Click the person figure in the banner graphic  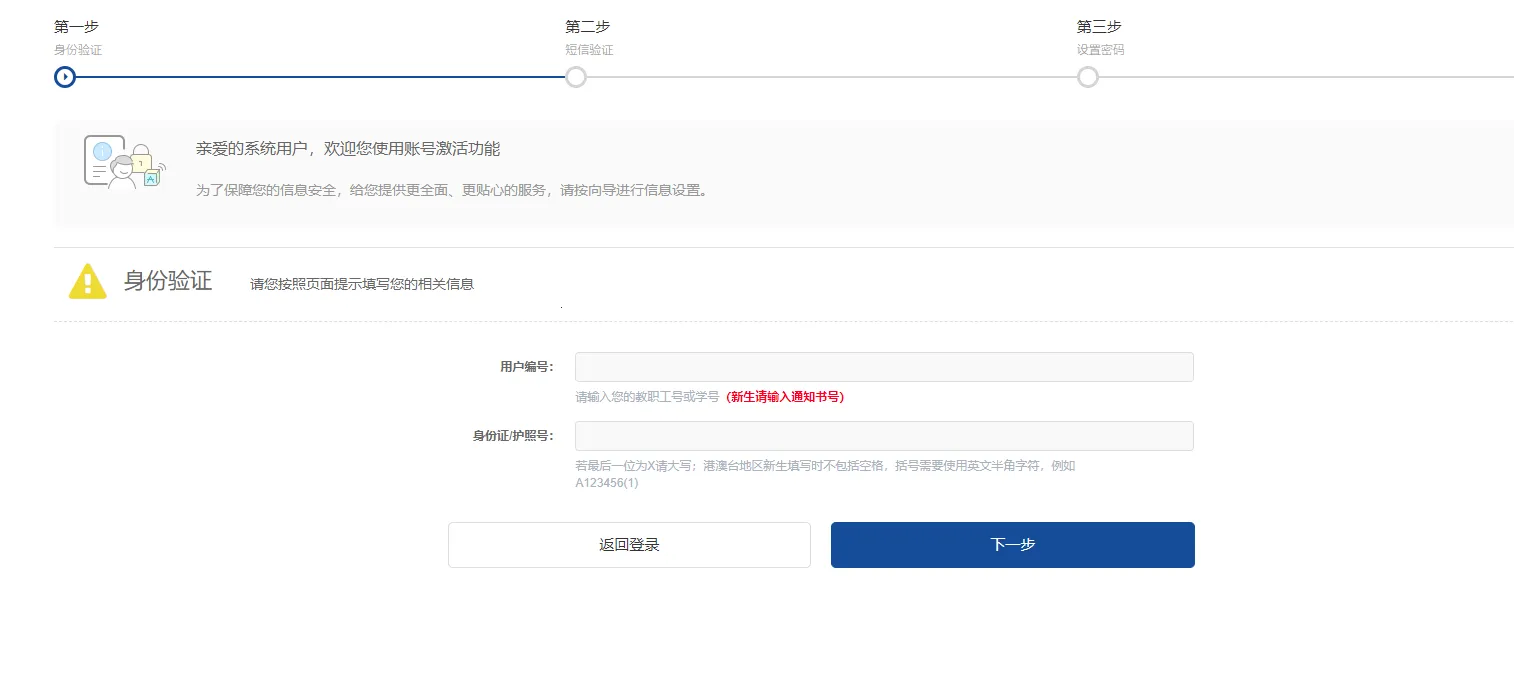click(122, 172)
